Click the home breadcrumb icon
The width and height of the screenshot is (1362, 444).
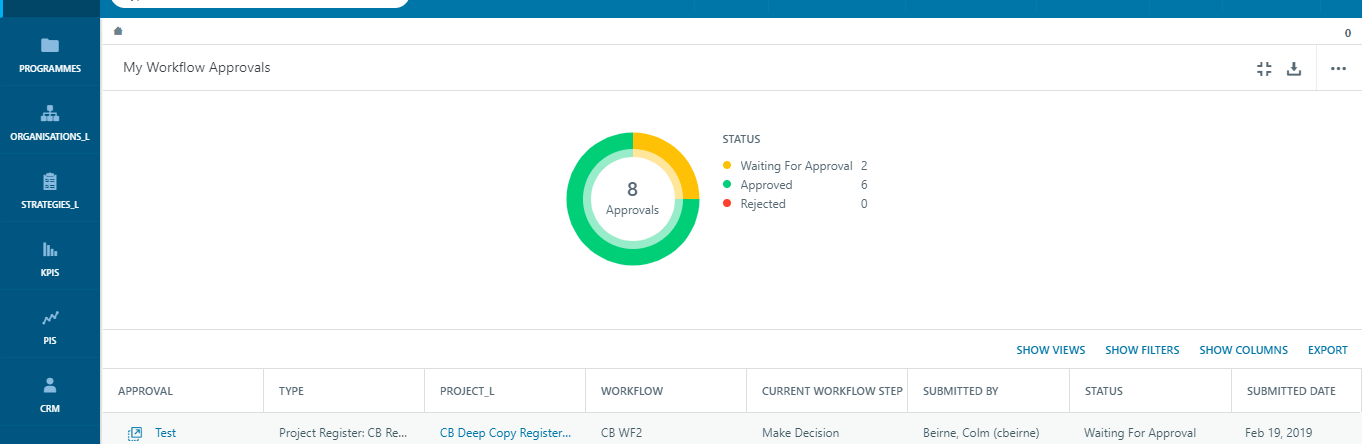pos(118,31)
